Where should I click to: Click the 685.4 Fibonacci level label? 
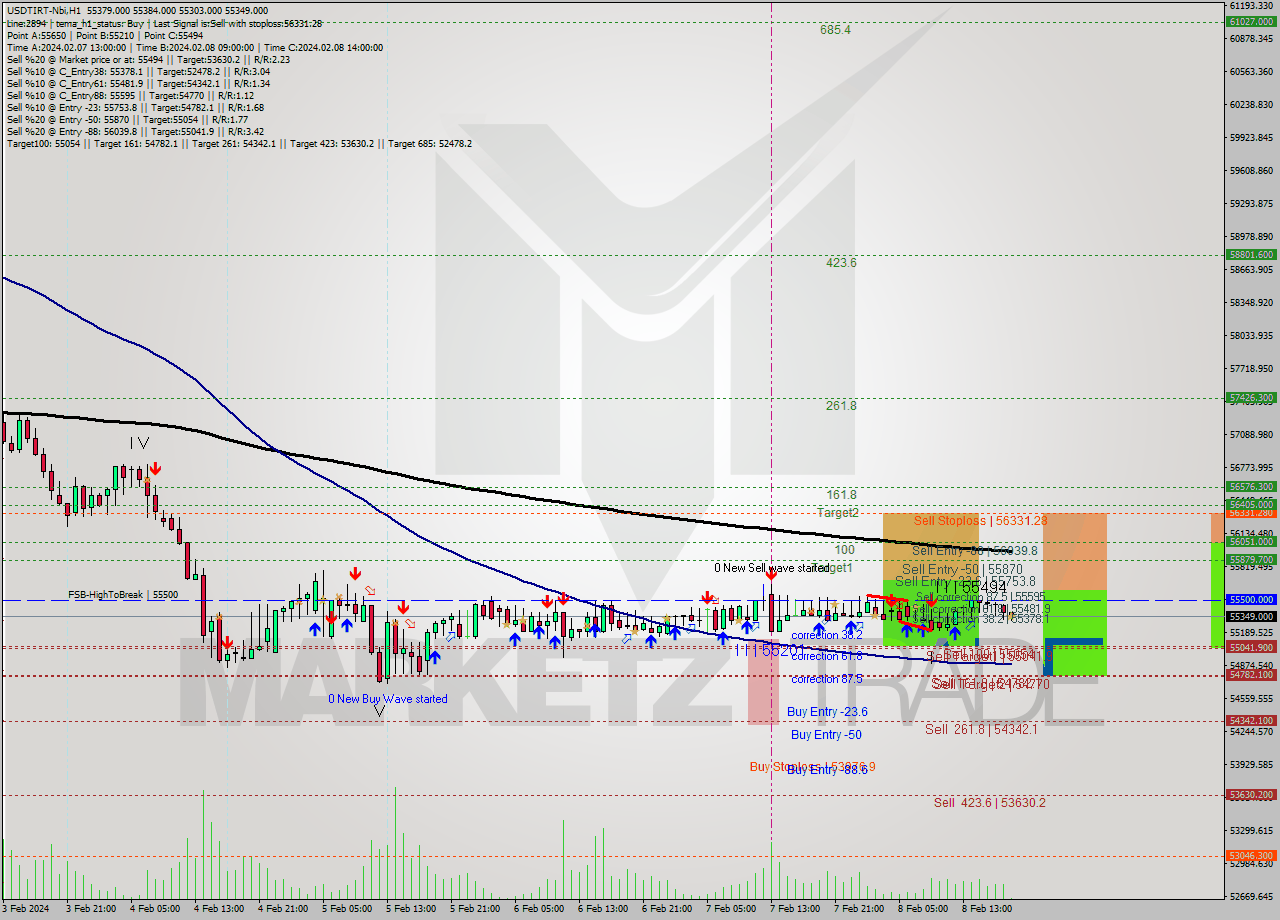click(x=835, y=30)
